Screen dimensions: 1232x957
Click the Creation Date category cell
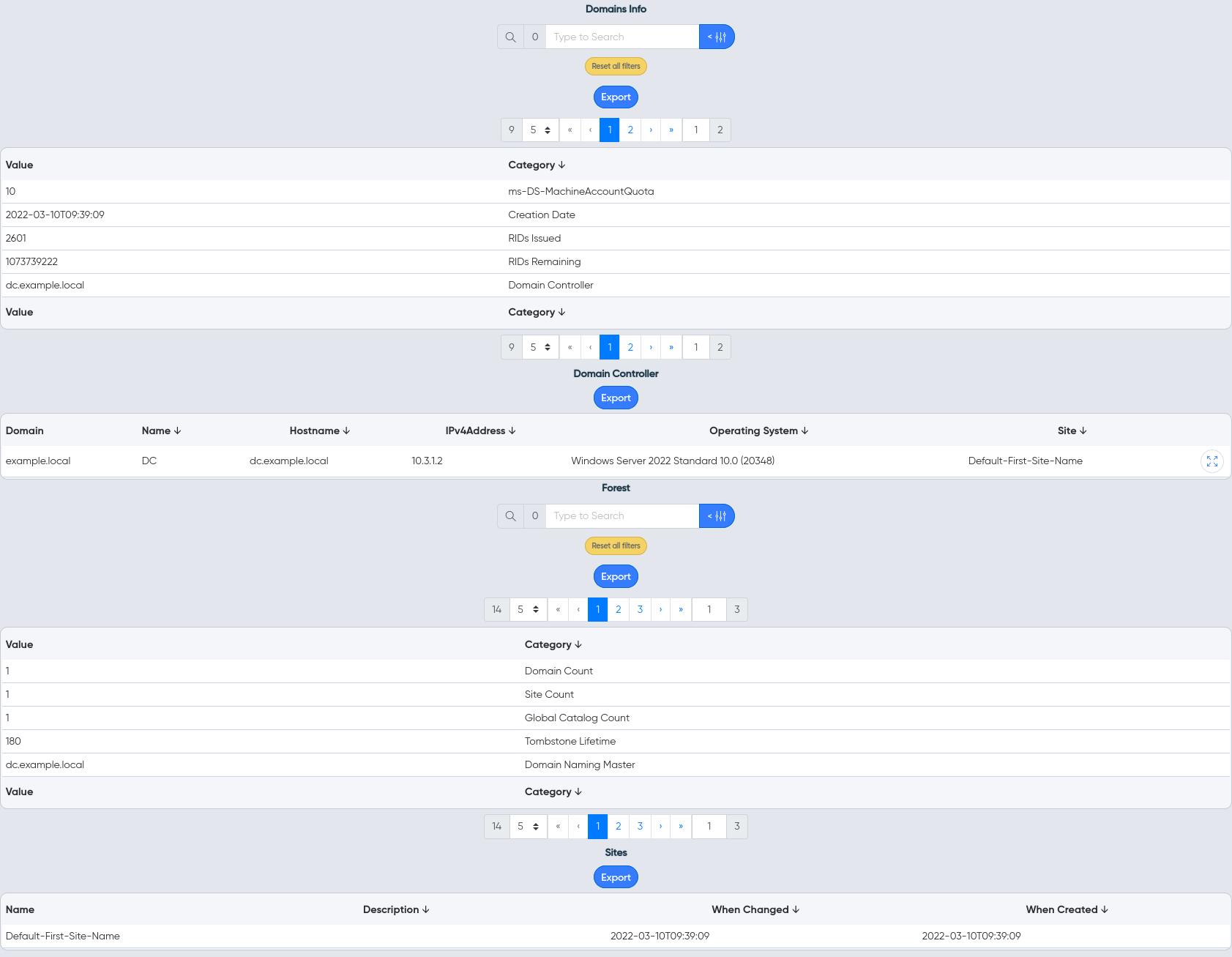click(542, 215)
